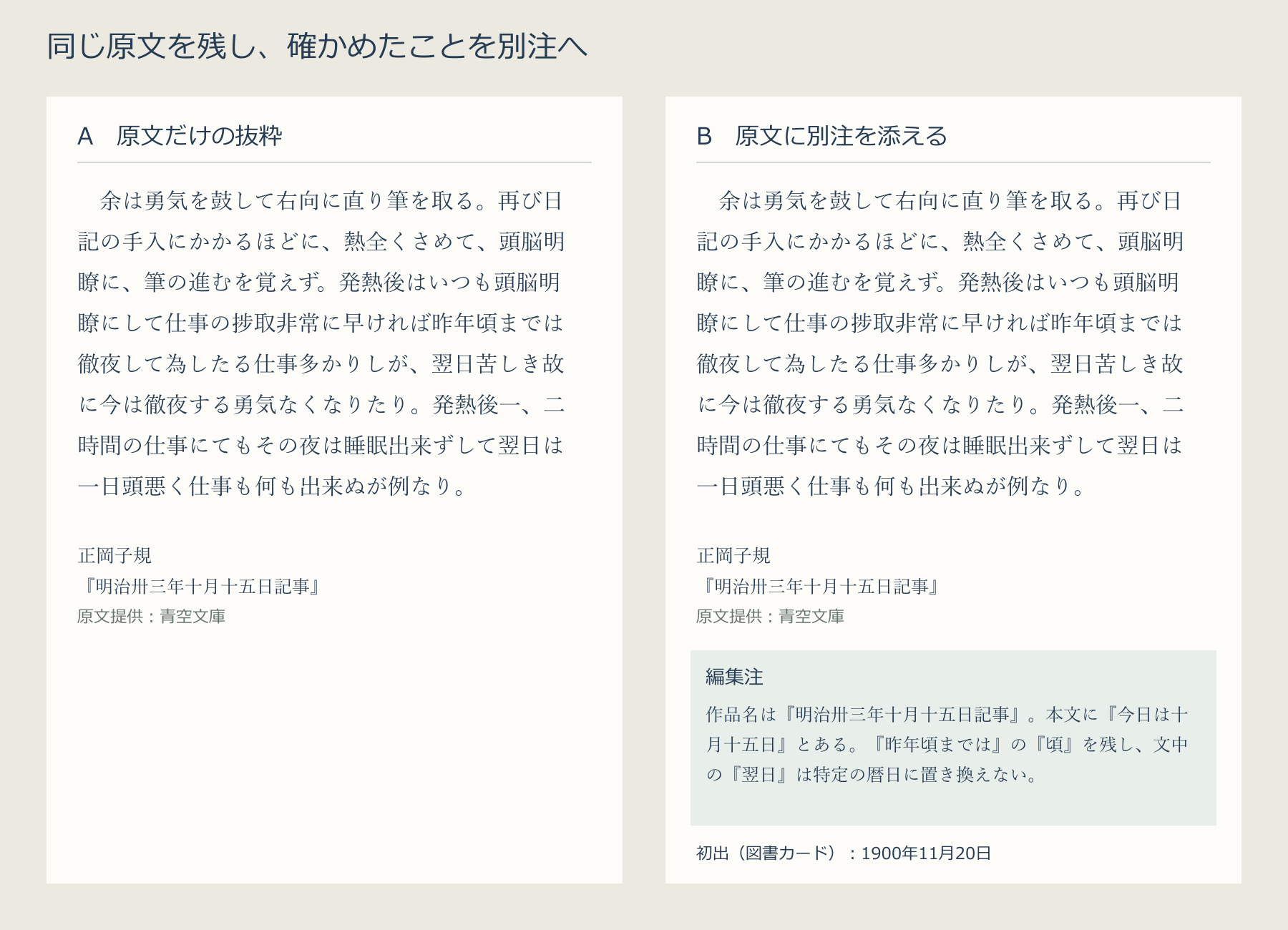Click author name 正岡子規 in card B
The width and height of the screenshot is (1288, 930).
(x=733, y=556)
